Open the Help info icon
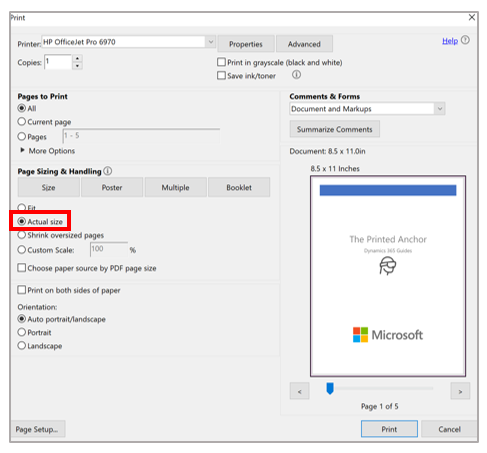Image resolution: width=487 pixels, height=453 pixels. [465, 40]
